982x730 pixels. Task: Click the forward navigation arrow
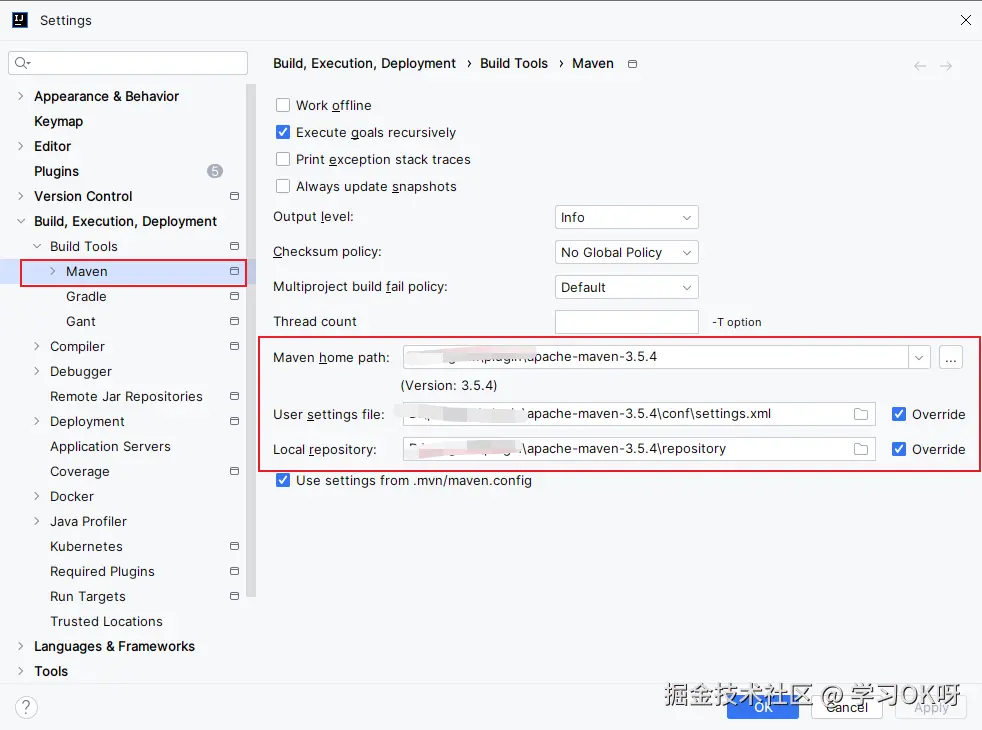(946, 66)
